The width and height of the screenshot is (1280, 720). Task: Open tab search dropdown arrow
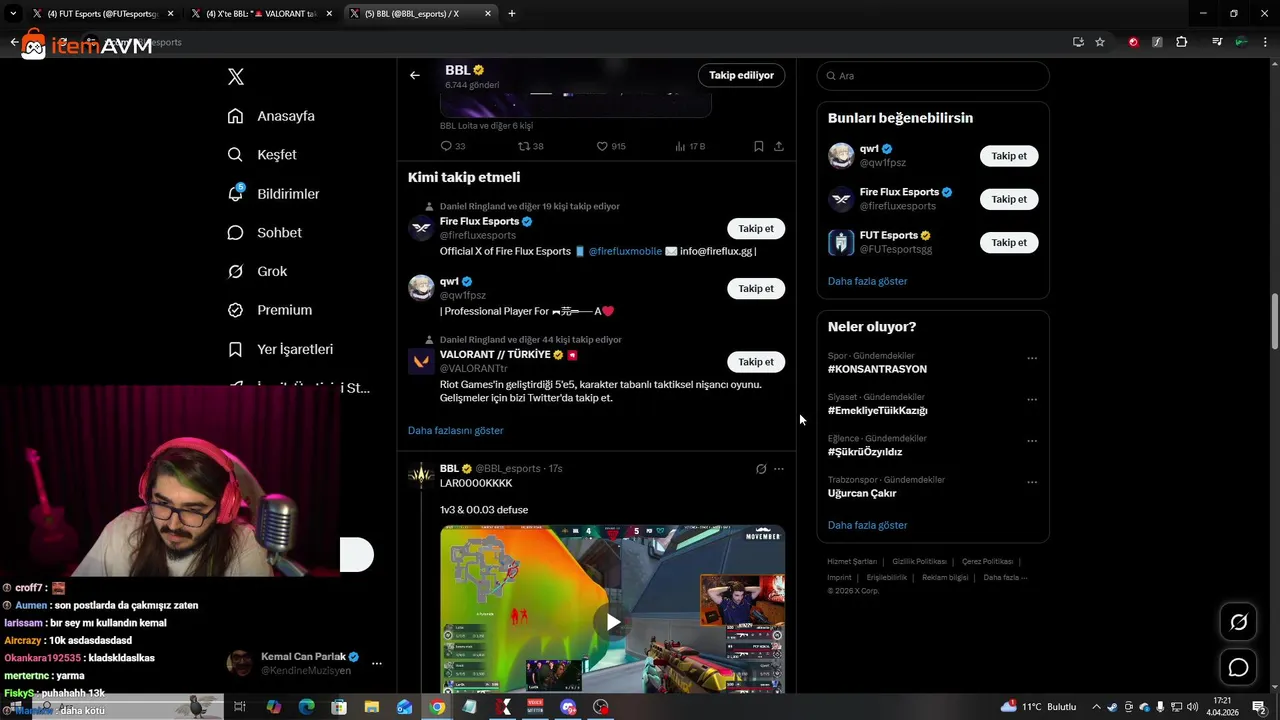click(13, 14)
